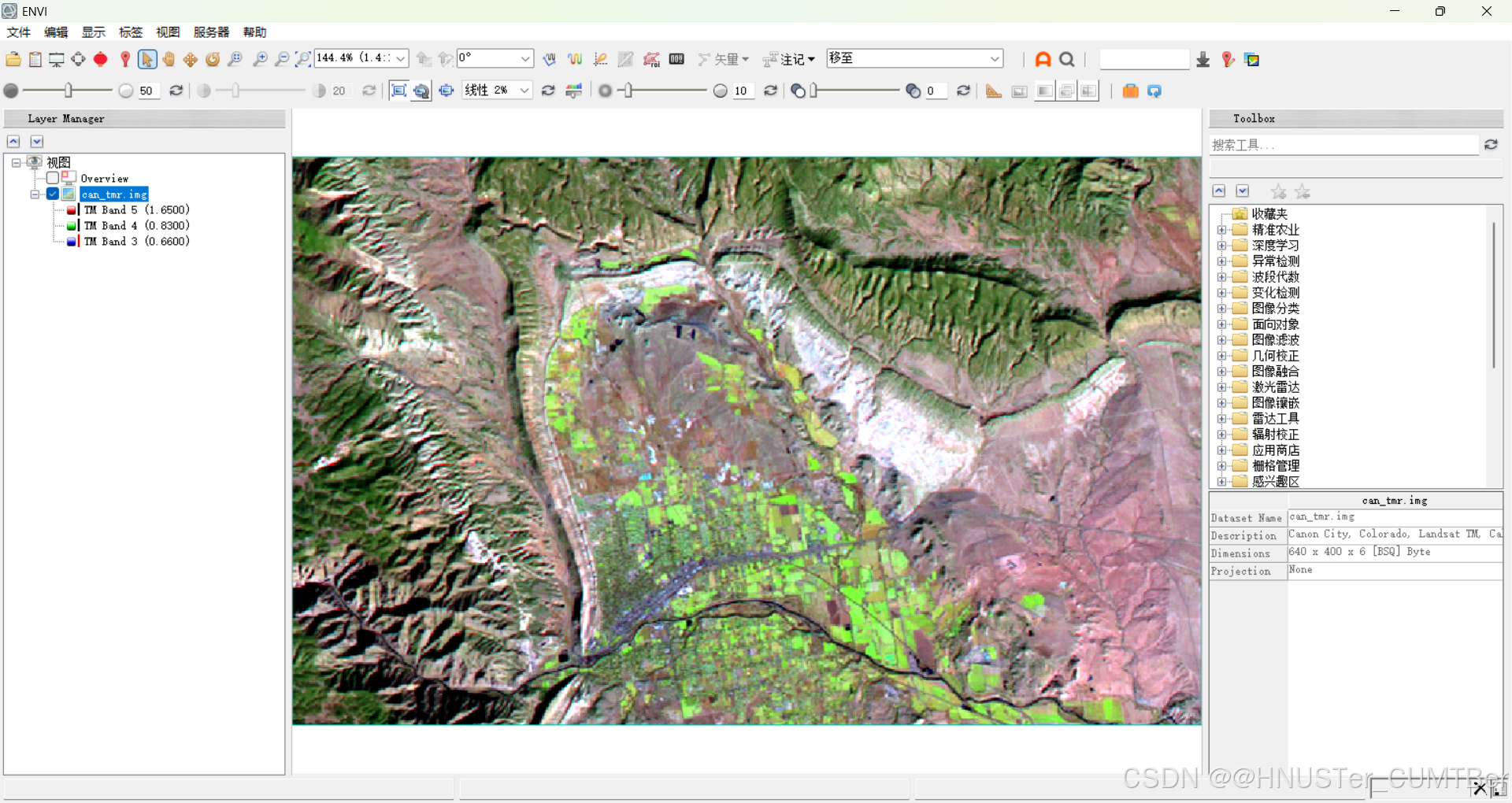This screenshot has height=803, width=1512.
Task: Collapse all Toolbox folders button
Action: (1219, 191)
